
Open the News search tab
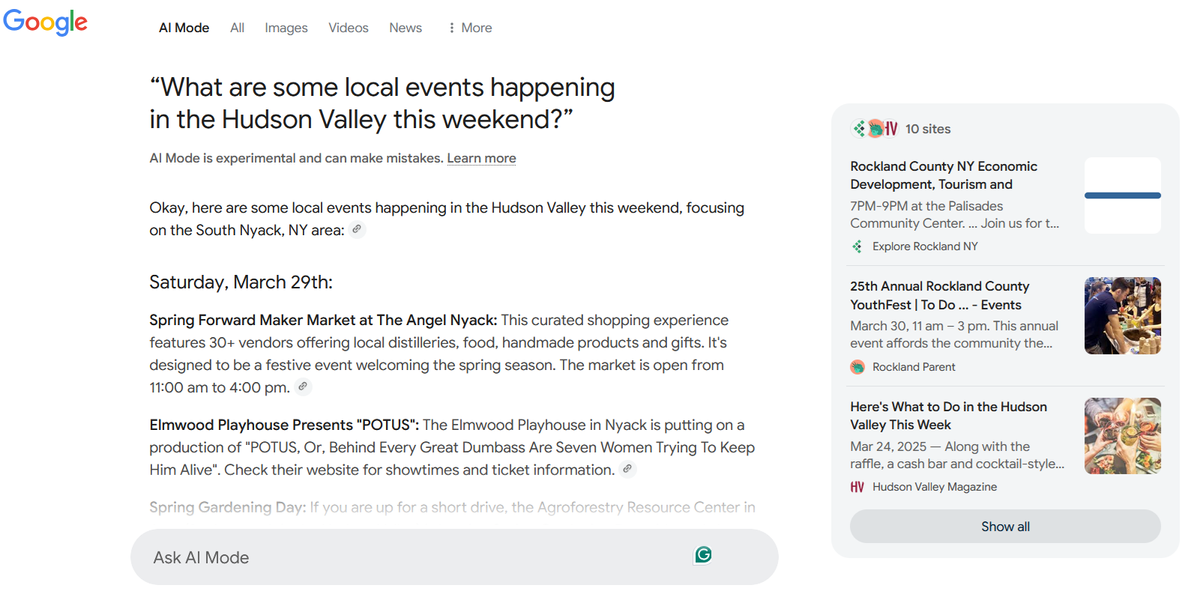[405, 28]
